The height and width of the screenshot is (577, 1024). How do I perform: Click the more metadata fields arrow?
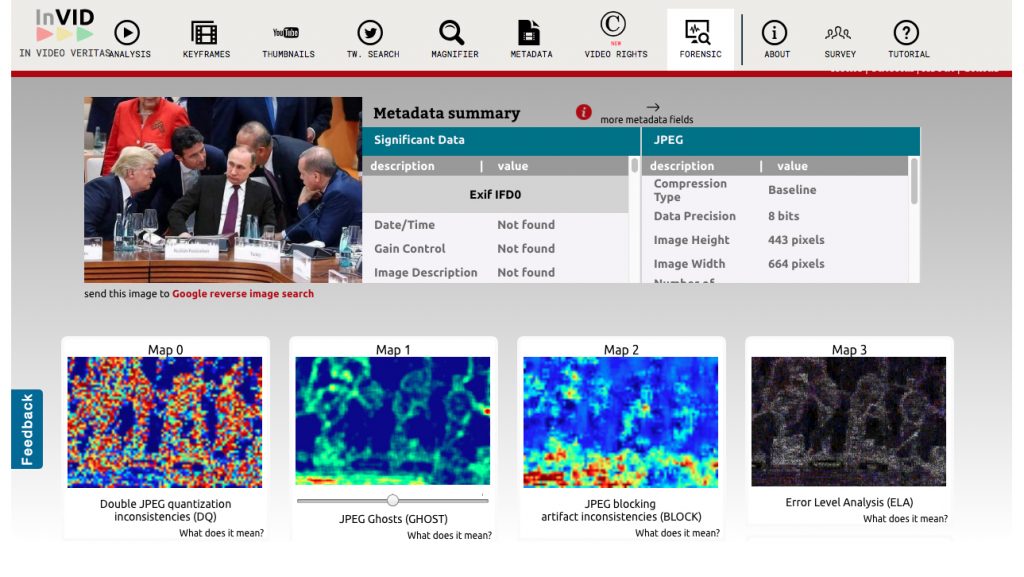click(653, 107)
